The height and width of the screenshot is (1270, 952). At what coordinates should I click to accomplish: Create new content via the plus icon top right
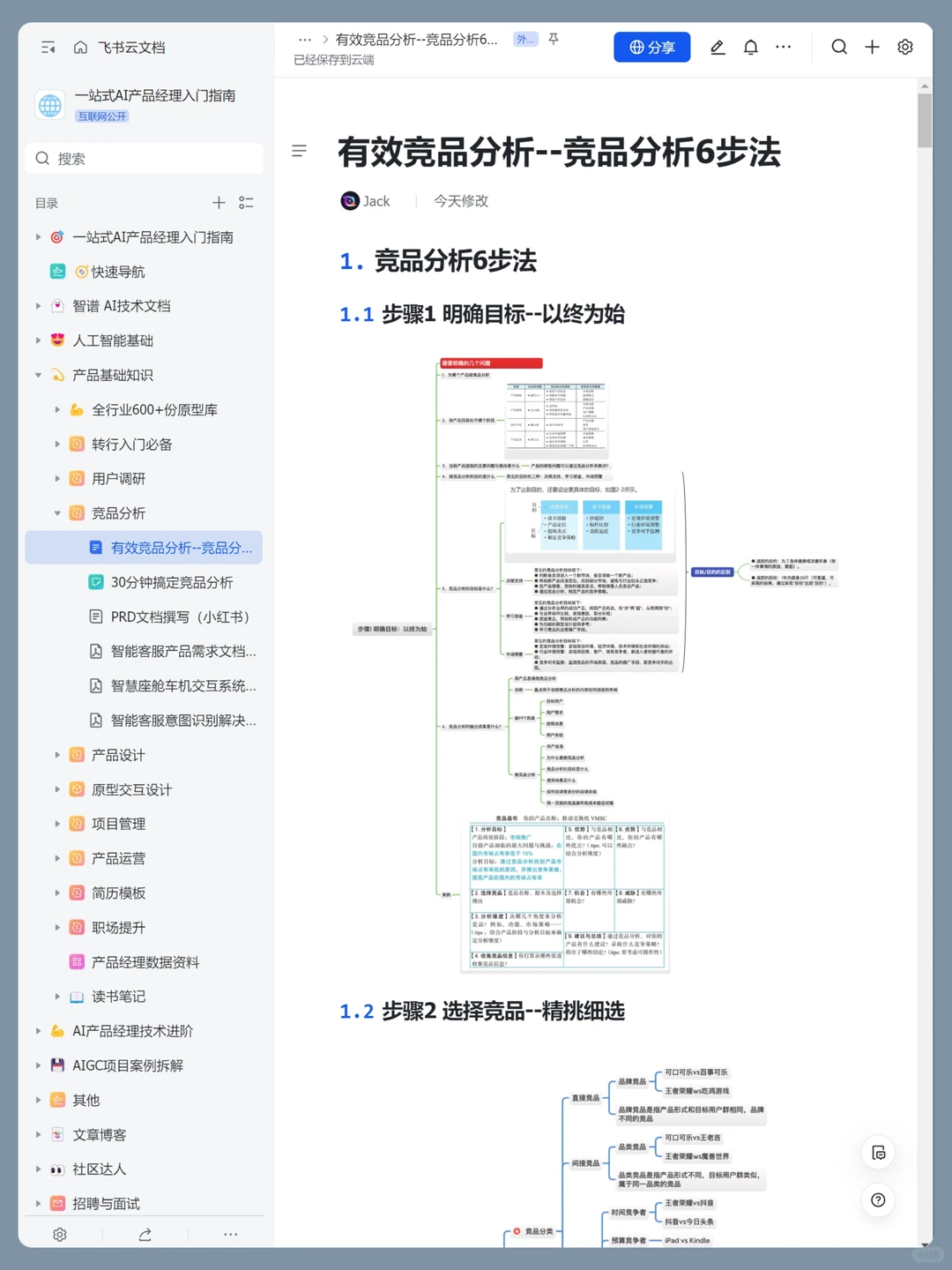tap(872, 48)
